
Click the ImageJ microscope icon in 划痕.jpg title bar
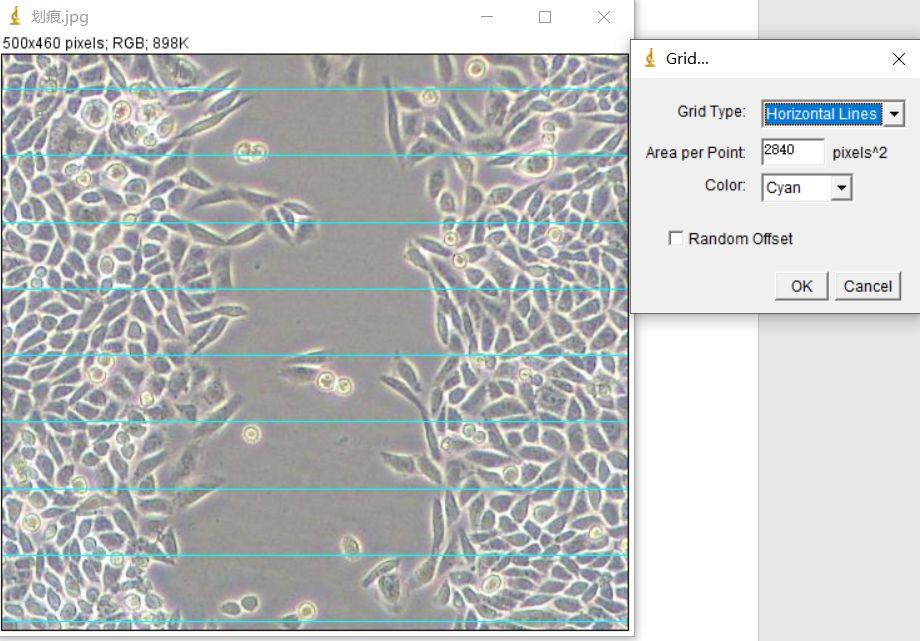15,17
